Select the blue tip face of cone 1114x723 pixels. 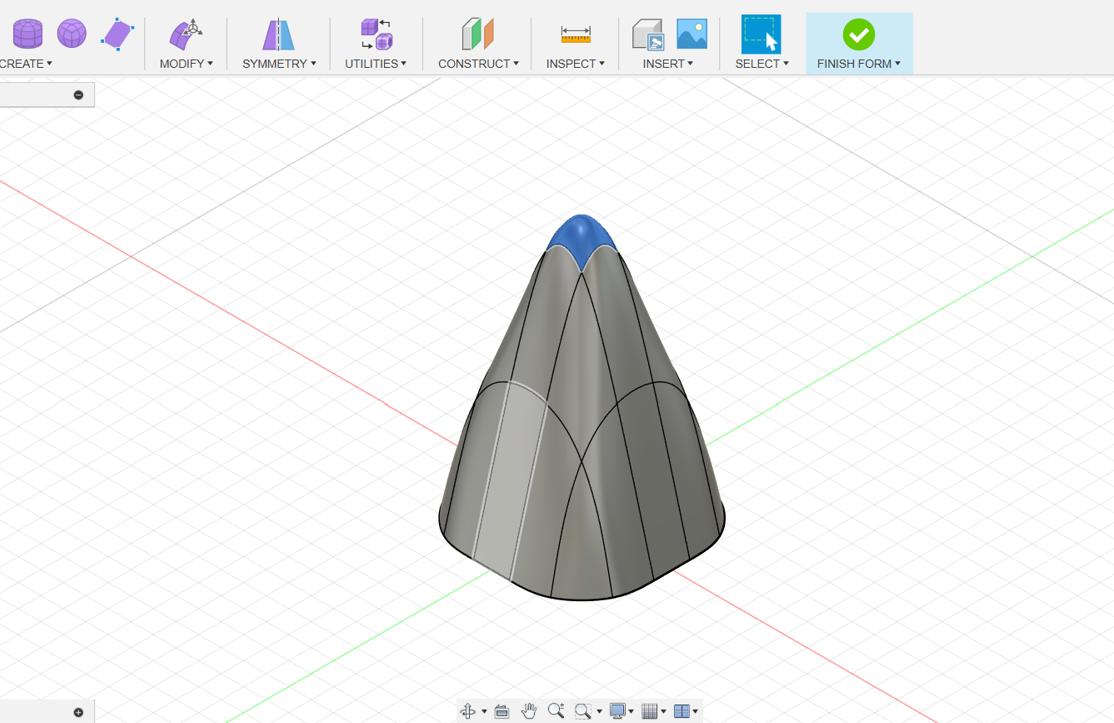(582, 236)
